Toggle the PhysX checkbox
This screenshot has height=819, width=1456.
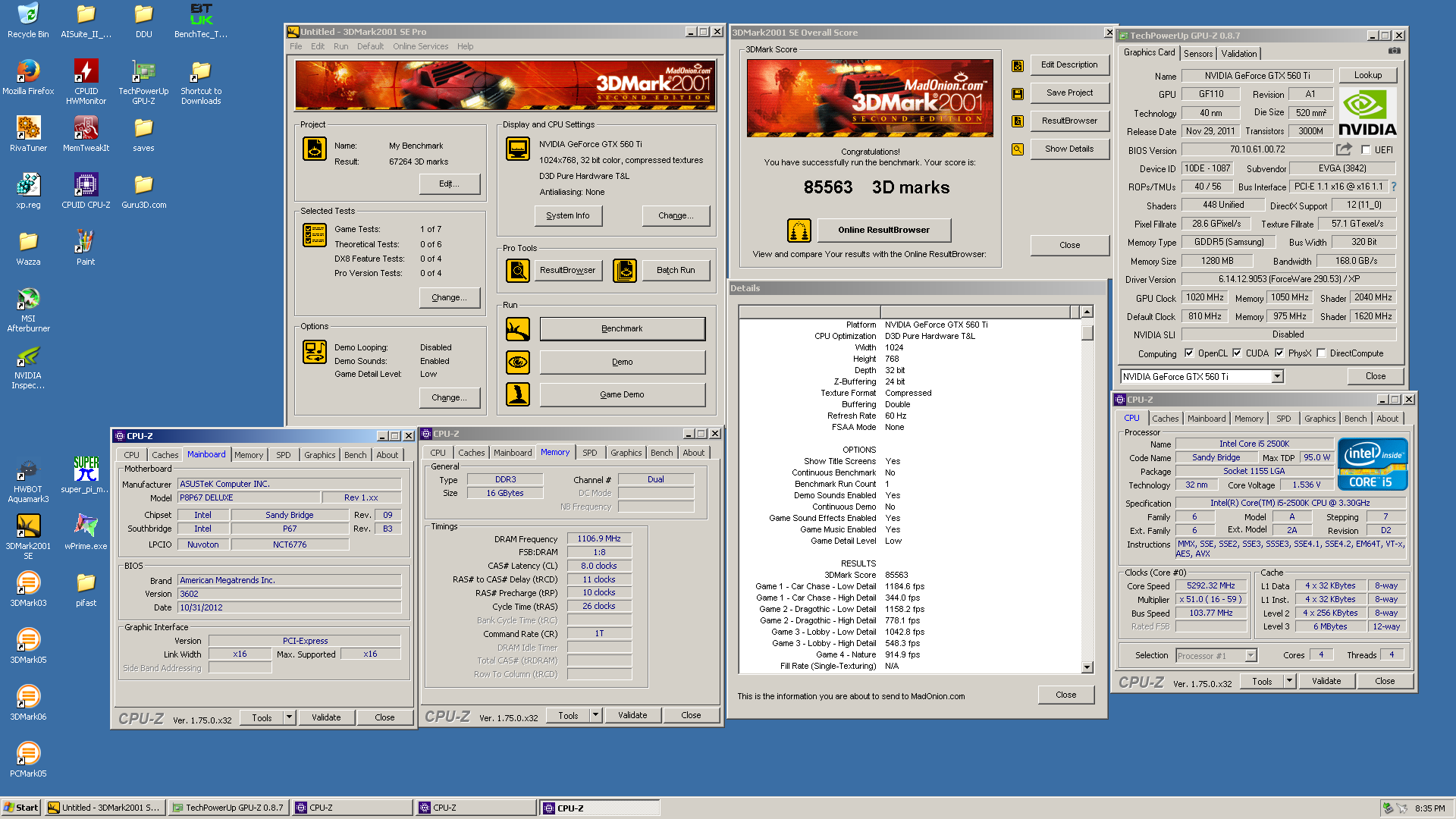click(x=1279, y=353)
